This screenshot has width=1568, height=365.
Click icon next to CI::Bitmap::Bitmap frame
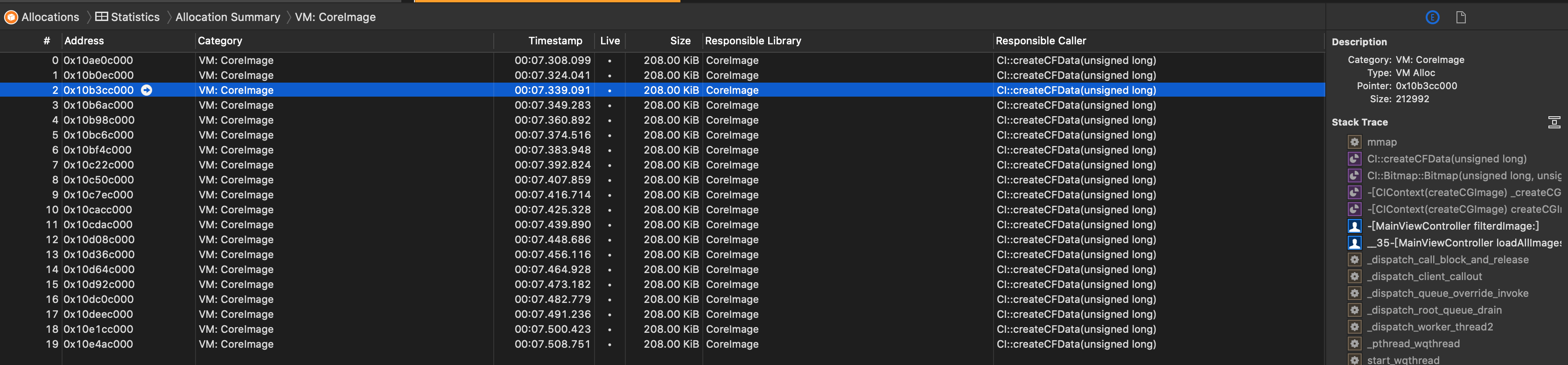[1354, 176]
